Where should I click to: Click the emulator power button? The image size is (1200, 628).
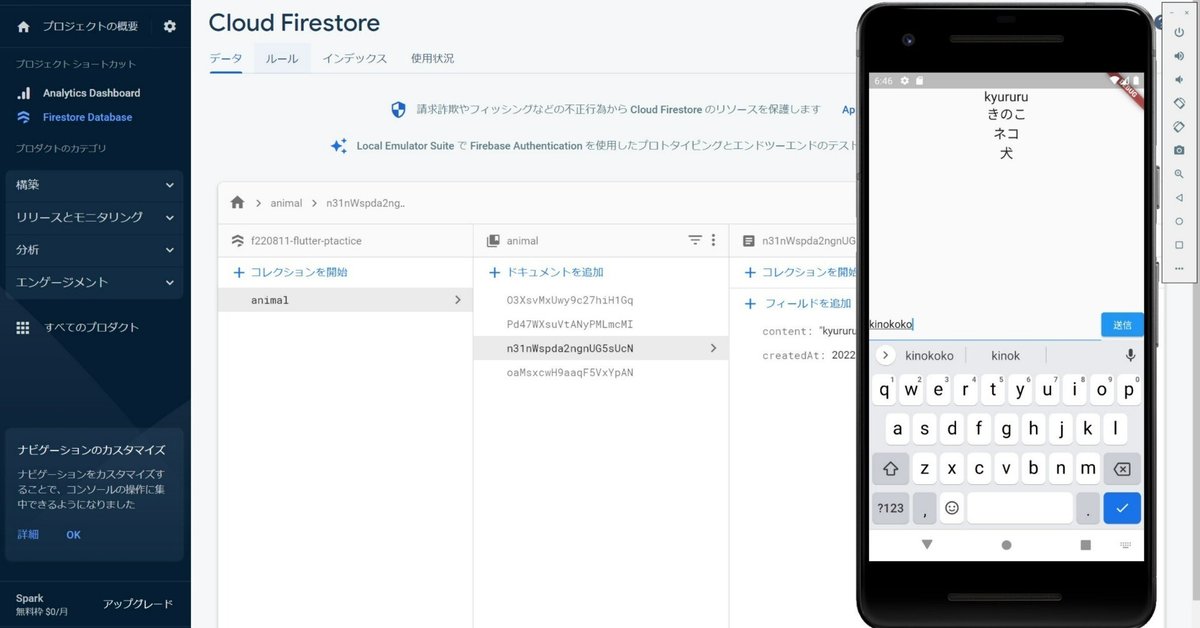click(x=1179, y=31)
